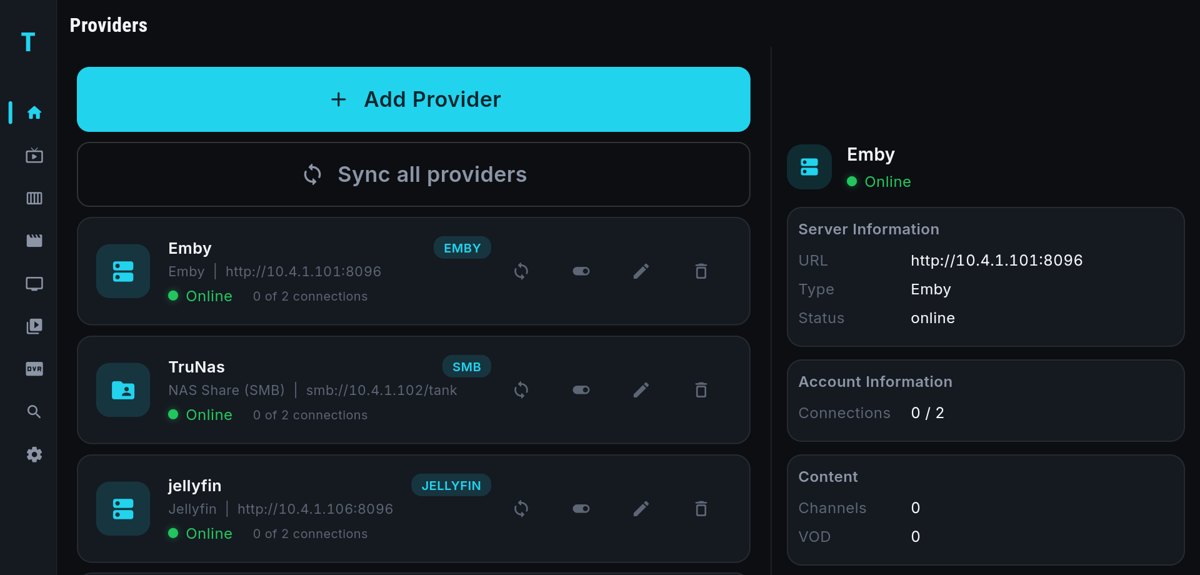Select the TruNas provider name
The image size is (1200, 575).
196,367
